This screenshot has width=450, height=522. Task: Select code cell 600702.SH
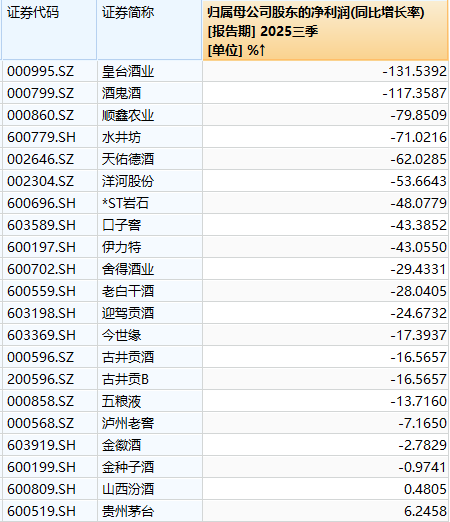click(49, 269)
